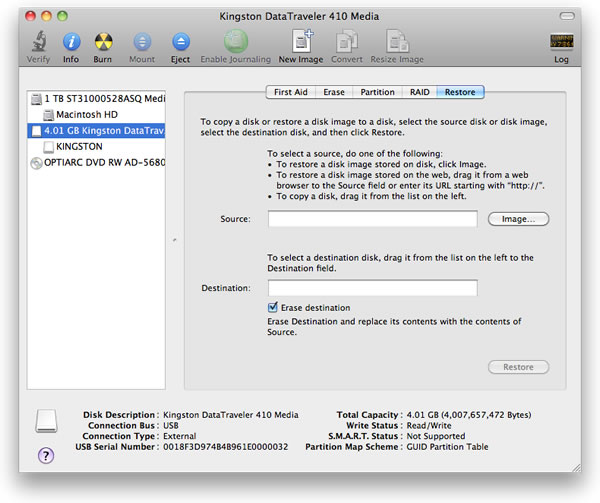Click inside the Source field

[x=372, y=218]
